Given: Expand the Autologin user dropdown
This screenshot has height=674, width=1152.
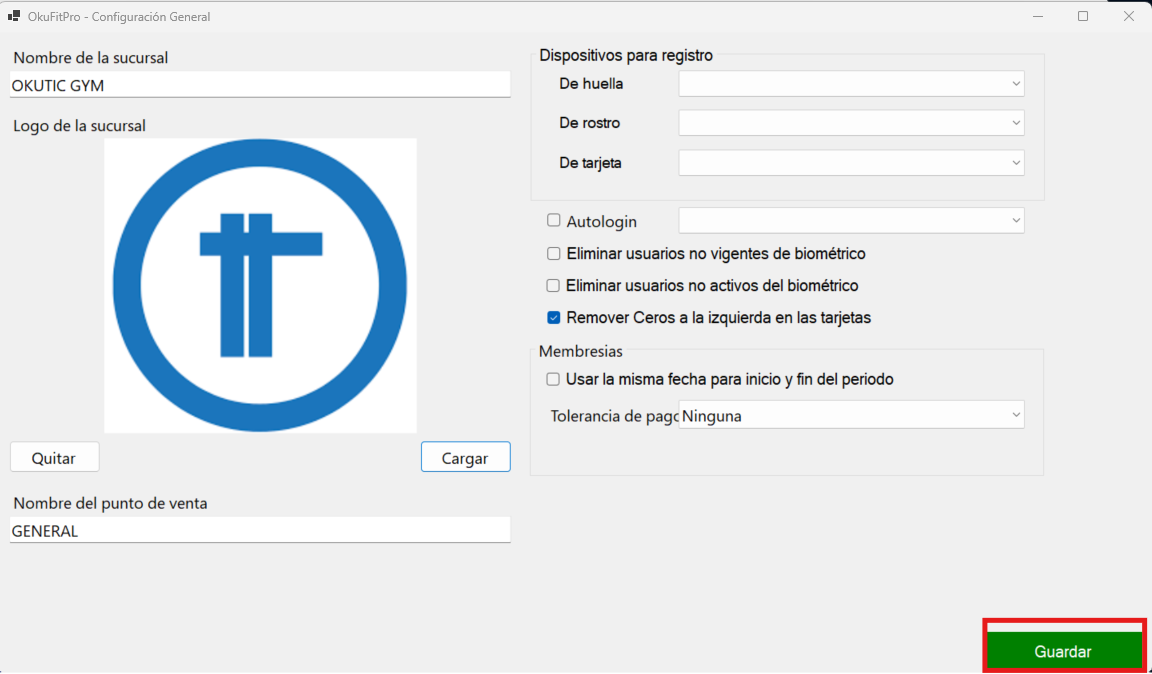Looking at the screenshot, I should point(851,221).
